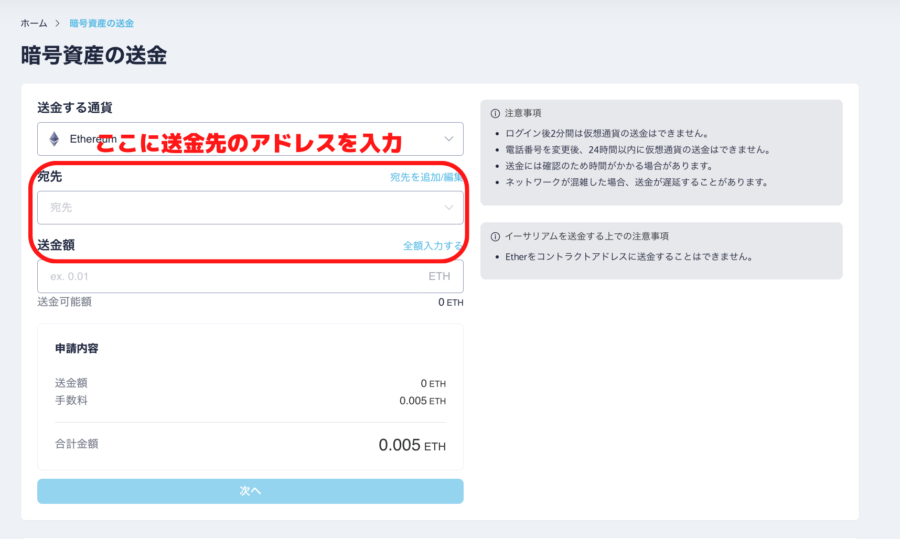Select the 送金可能額 label text

click(x=64, y=302)
